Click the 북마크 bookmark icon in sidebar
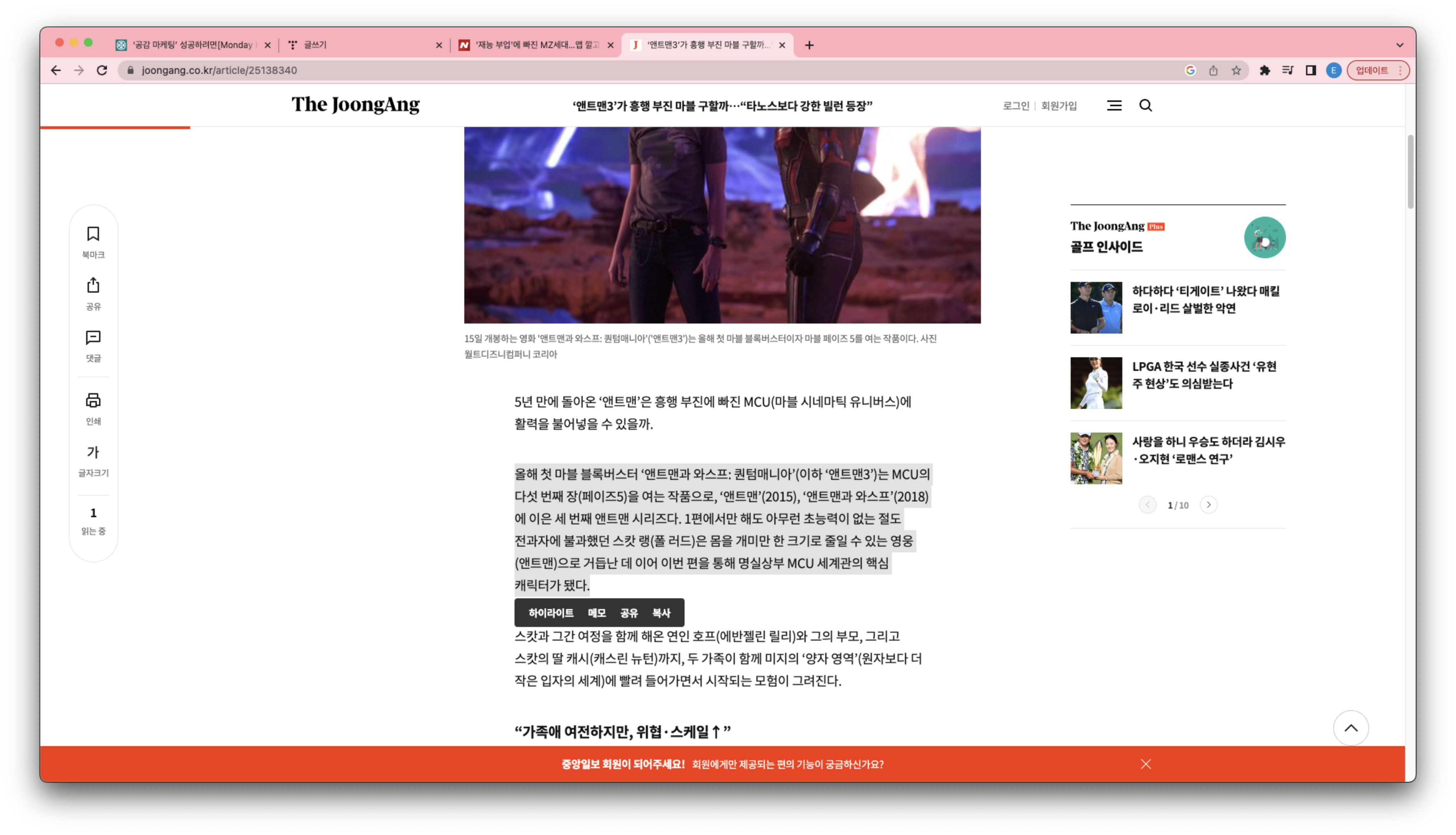1456x835 pixels. [93, 234]
